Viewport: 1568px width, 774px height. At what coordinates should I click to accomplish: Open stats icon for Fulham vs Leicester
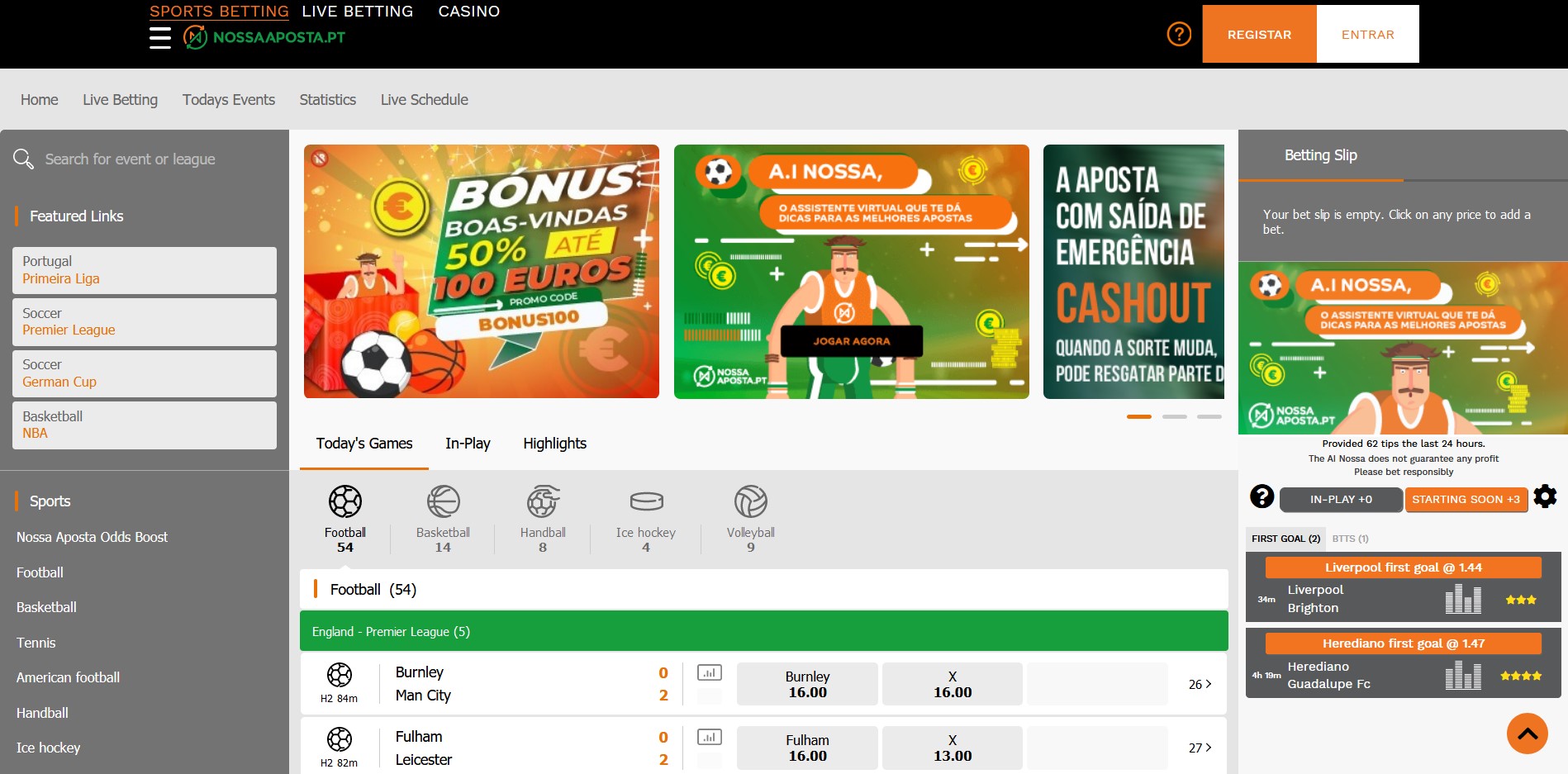tap(710, 737)
